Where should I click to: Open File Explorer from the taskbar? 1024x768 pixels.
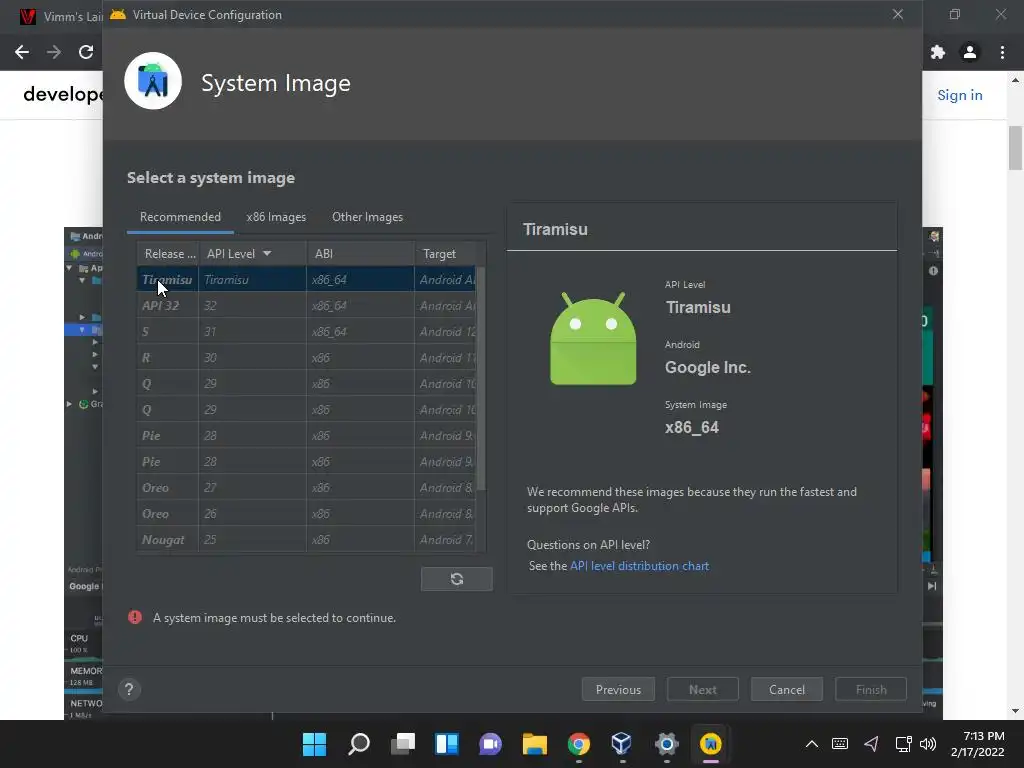[534, 744]
